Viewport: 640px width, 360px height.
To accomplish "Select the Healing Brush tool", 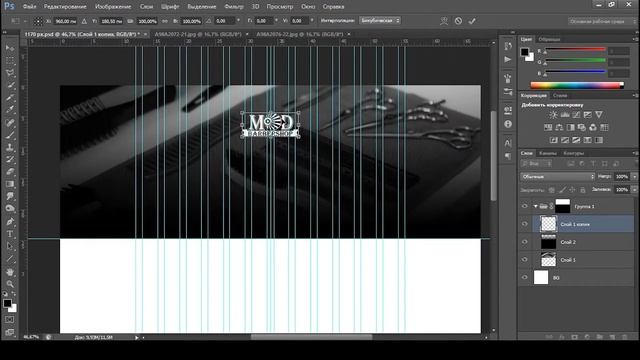I will pos(10,123).
